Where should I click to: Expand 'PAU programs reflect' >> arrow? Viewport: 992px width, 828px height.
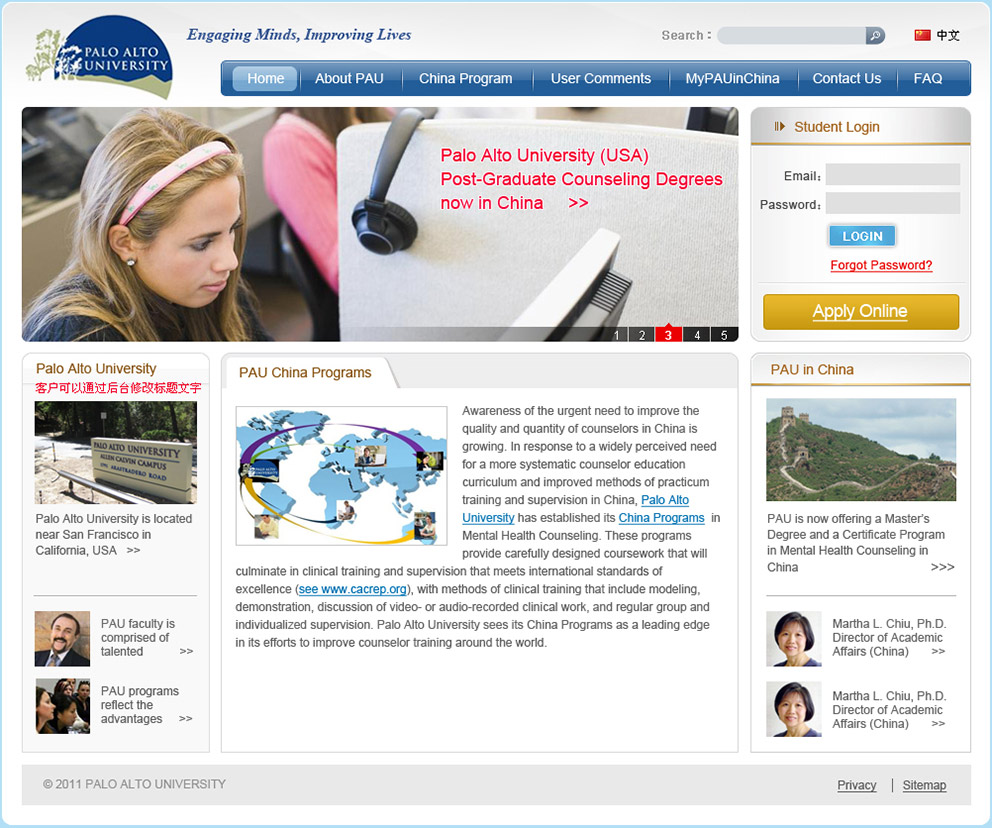185,719
